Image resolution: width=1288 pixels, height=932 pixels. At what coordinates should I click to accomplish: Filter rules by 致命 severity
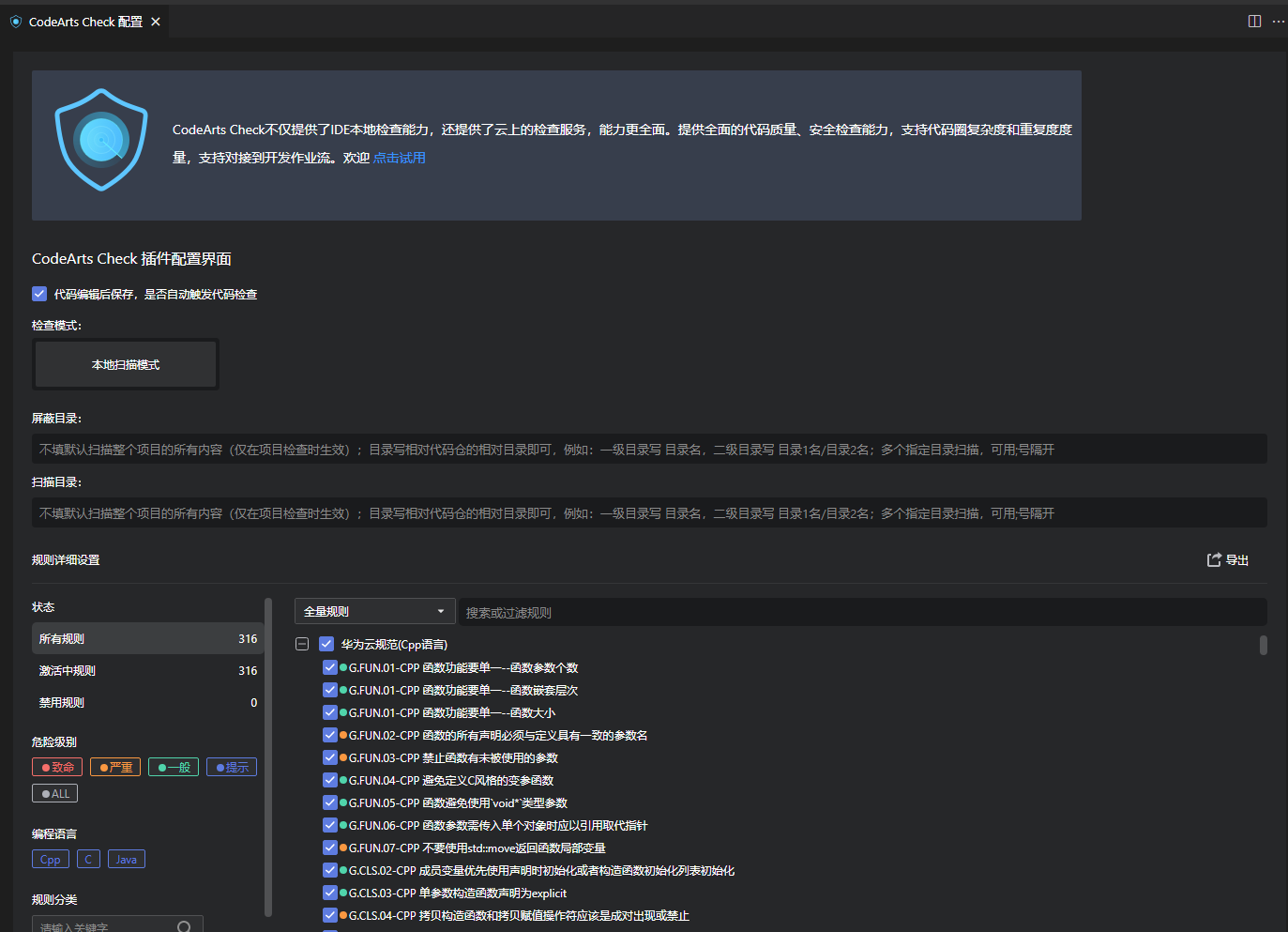56,766
